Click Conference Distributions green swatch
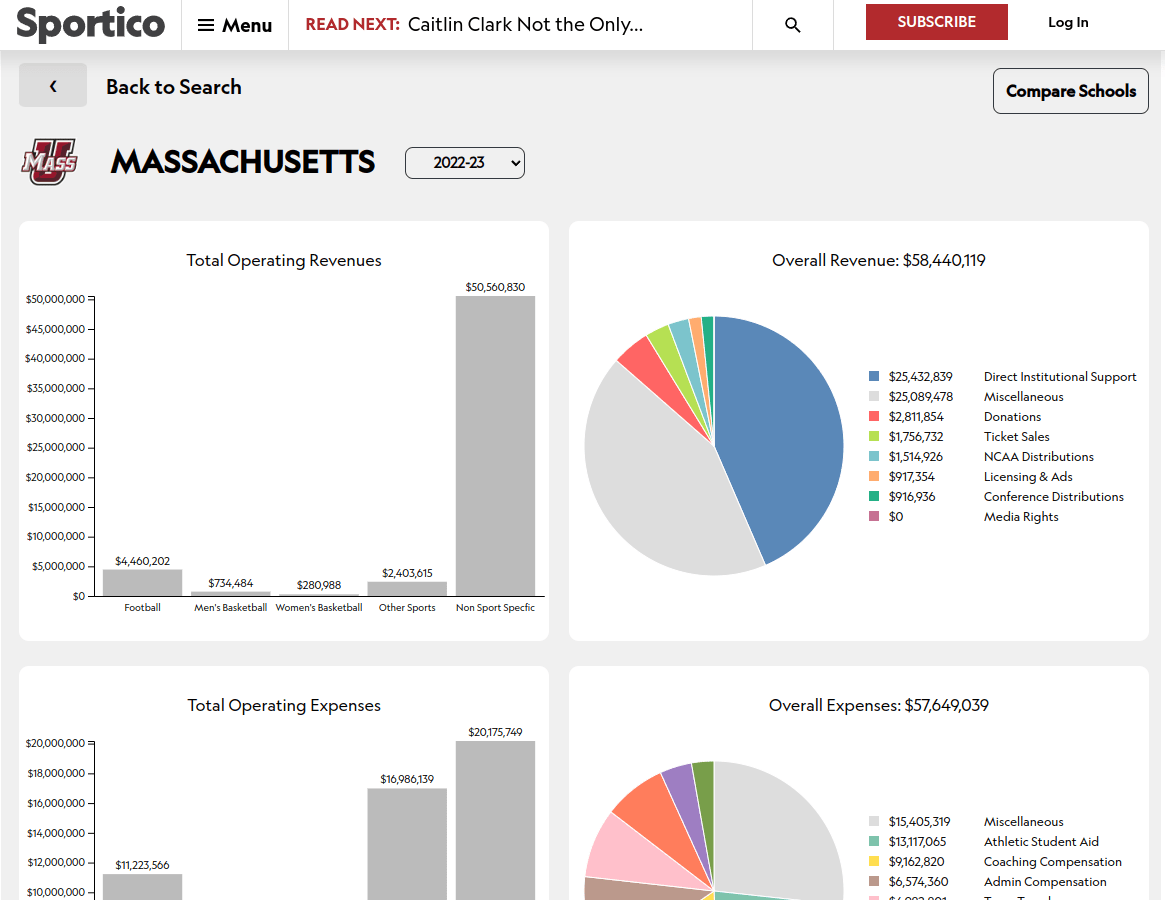This screenshot has height=900, width=1165. coord(874,496)
